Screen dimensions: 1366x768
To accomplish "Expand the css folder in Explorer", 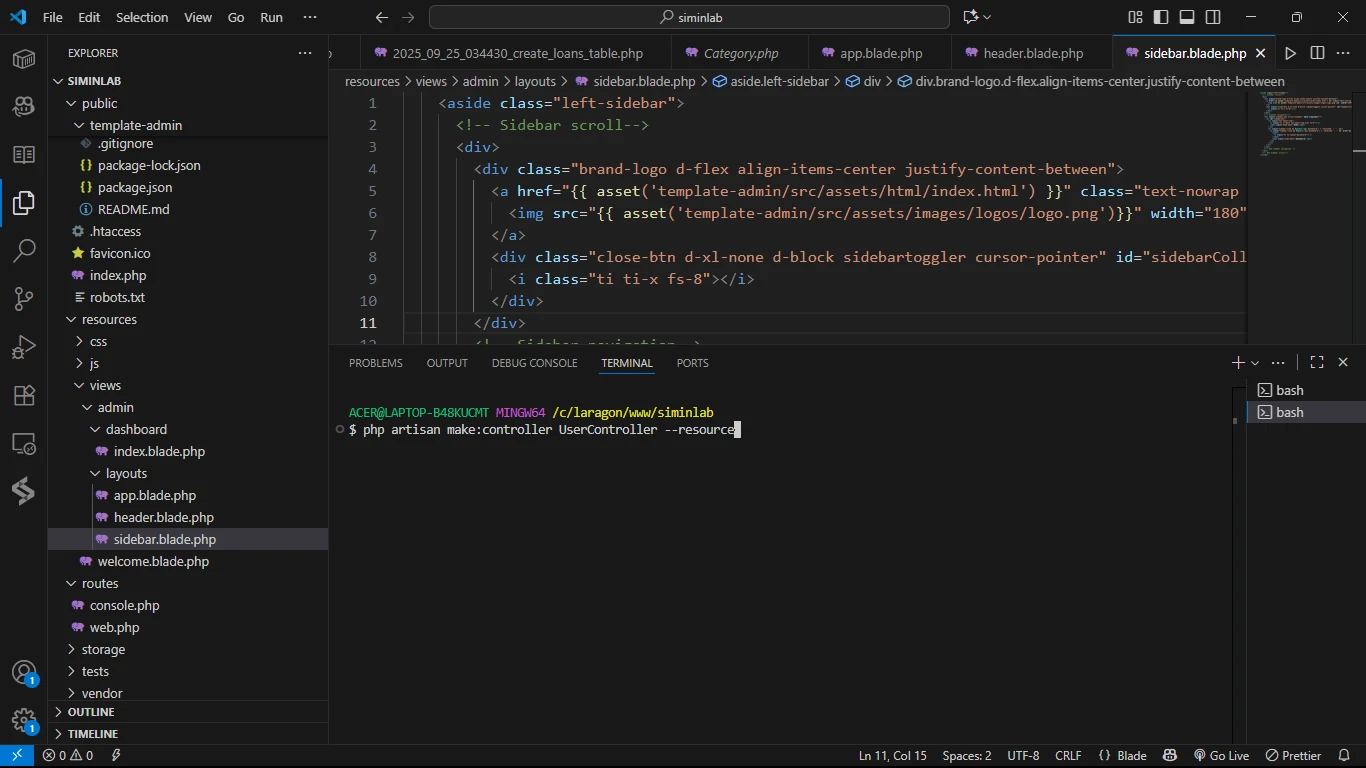I will 98,341.
